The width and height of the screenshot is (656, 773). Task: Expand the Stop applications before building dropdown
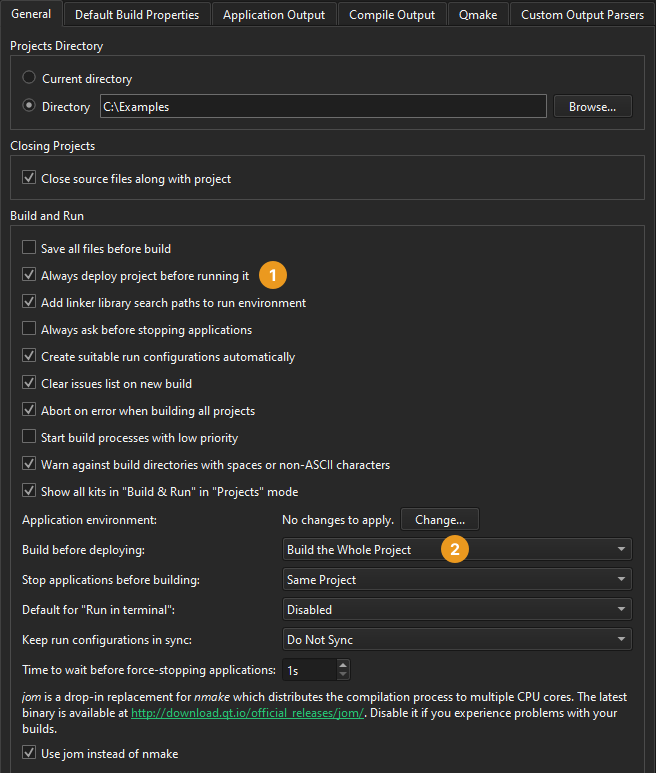tap(458, 580)
